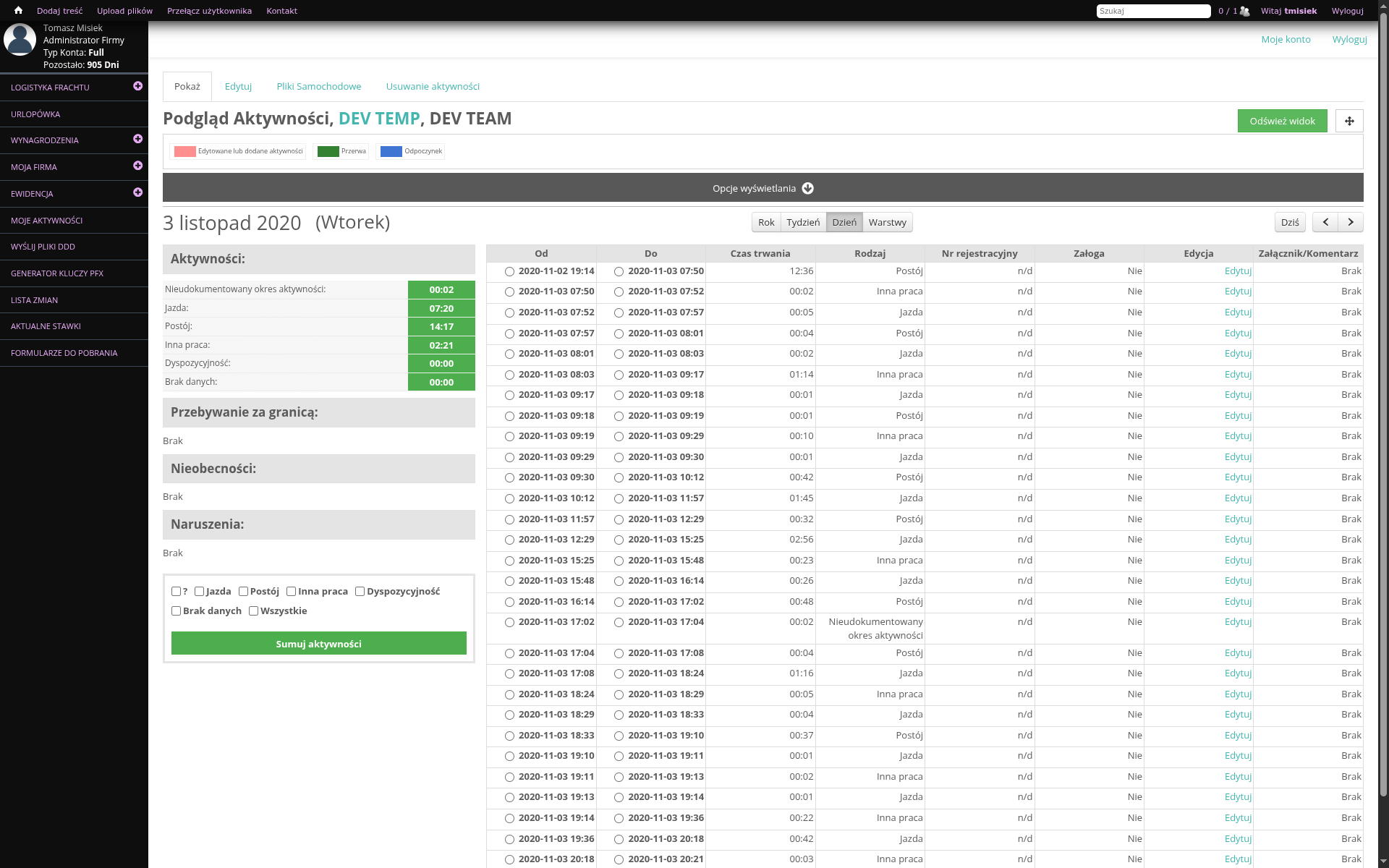Enable the Wszystkie checkbox
This screenshot has height=868, width=1389.
(x=253, y=611)
